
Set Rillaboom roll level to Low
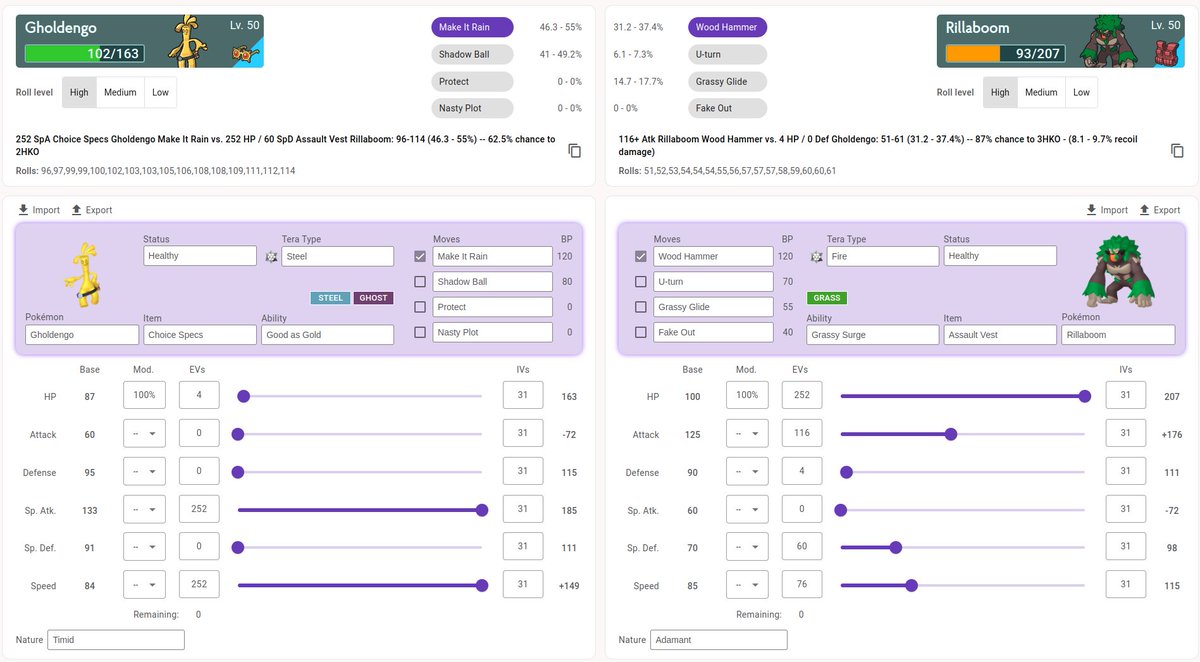point(1082,92)
